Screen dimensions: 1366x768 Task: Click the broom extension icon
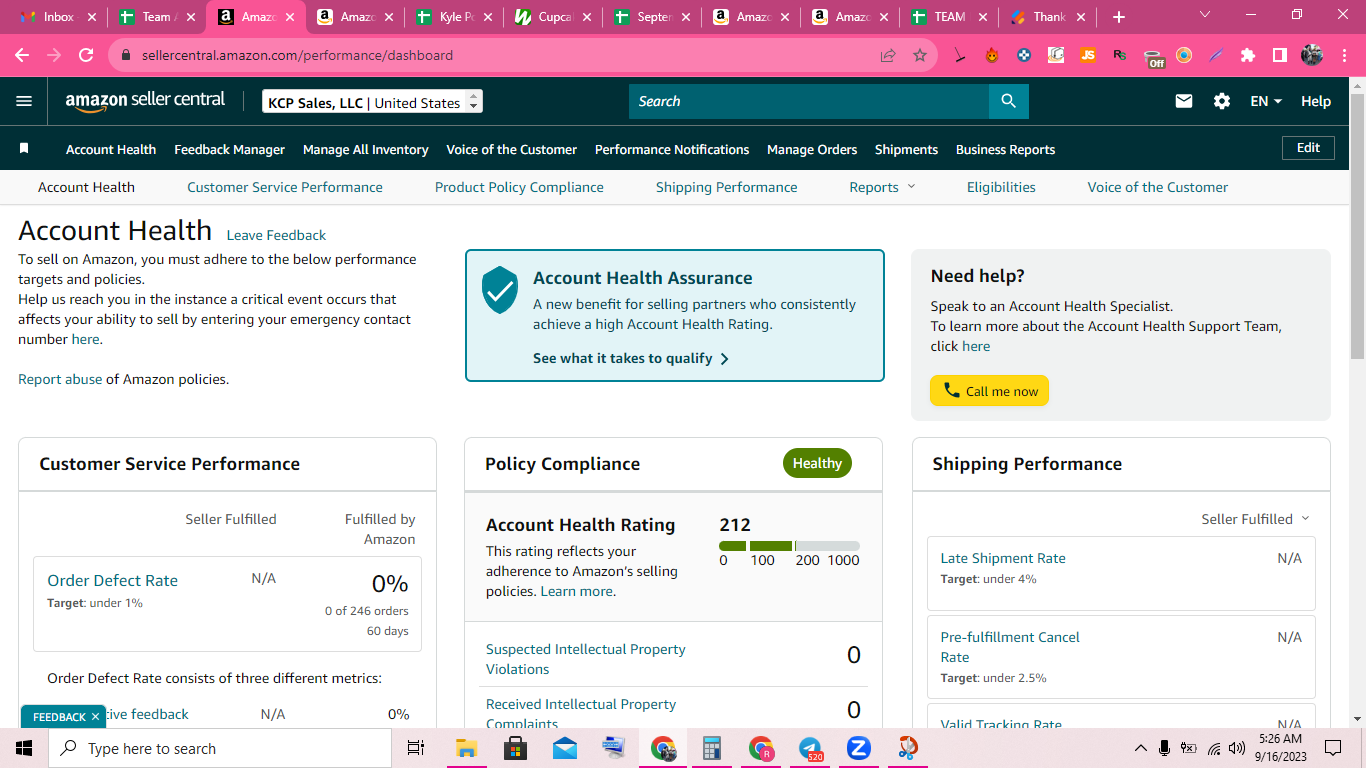click(x=960, y=55)
